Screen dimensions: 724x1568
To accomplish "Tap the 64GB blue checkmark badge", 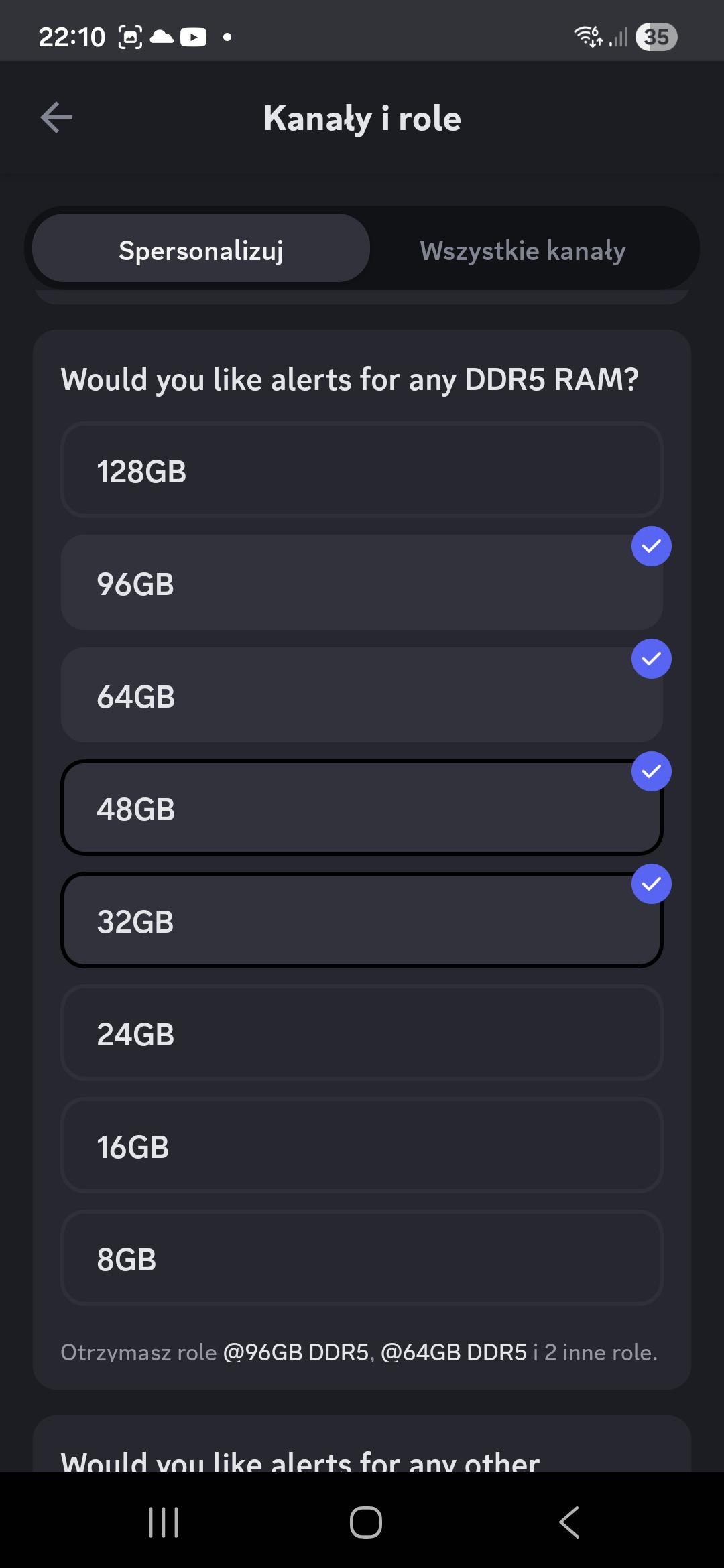I will pyautogui.click(x=651, y=659).
